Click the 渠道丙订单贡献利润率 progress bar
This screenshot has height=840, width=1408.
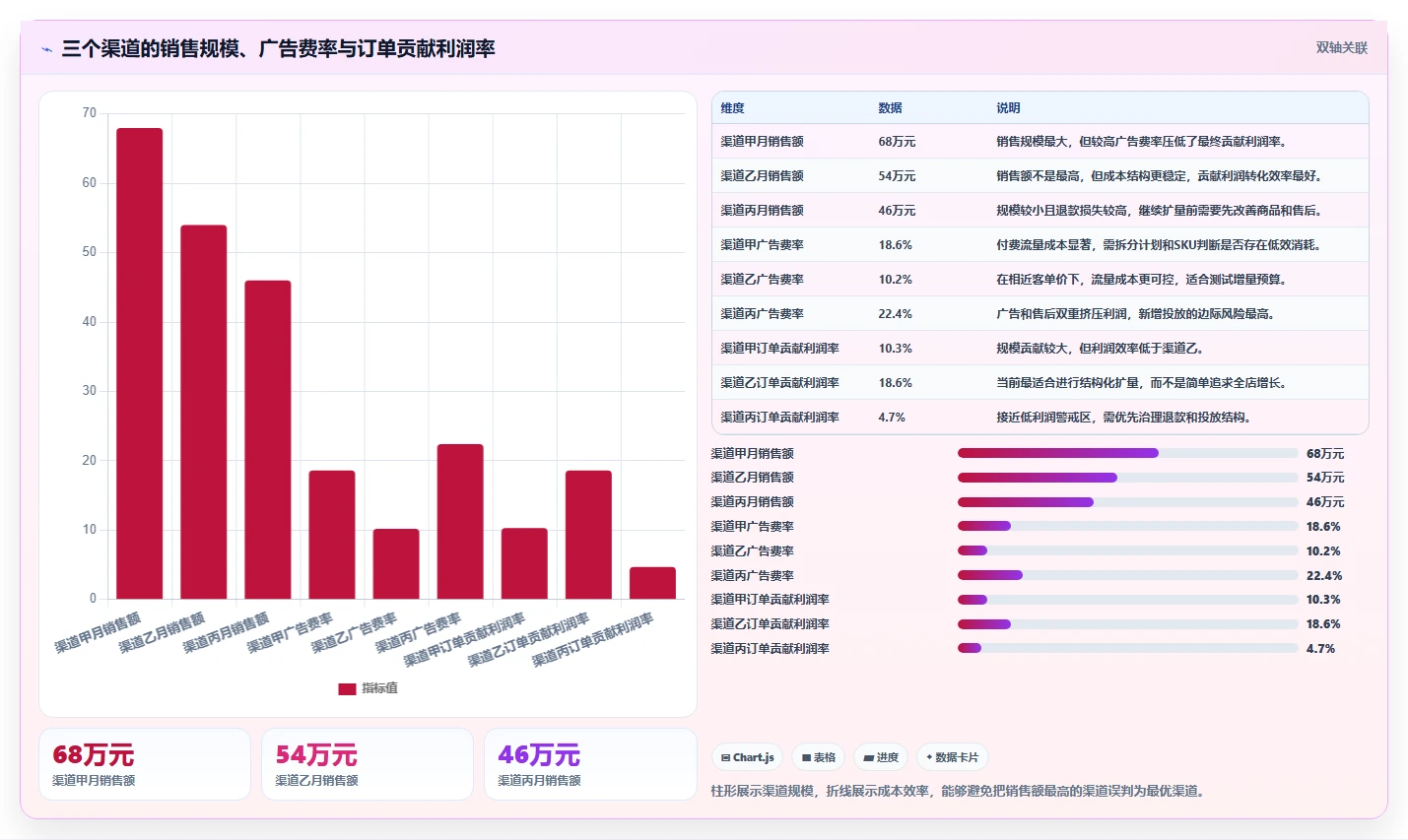pos(1128,648)
